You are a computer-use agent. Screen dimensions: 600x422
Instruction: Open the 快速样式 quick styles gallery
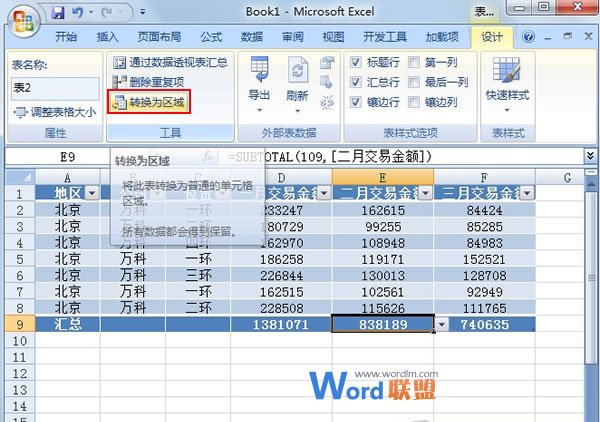click(507, 85)
